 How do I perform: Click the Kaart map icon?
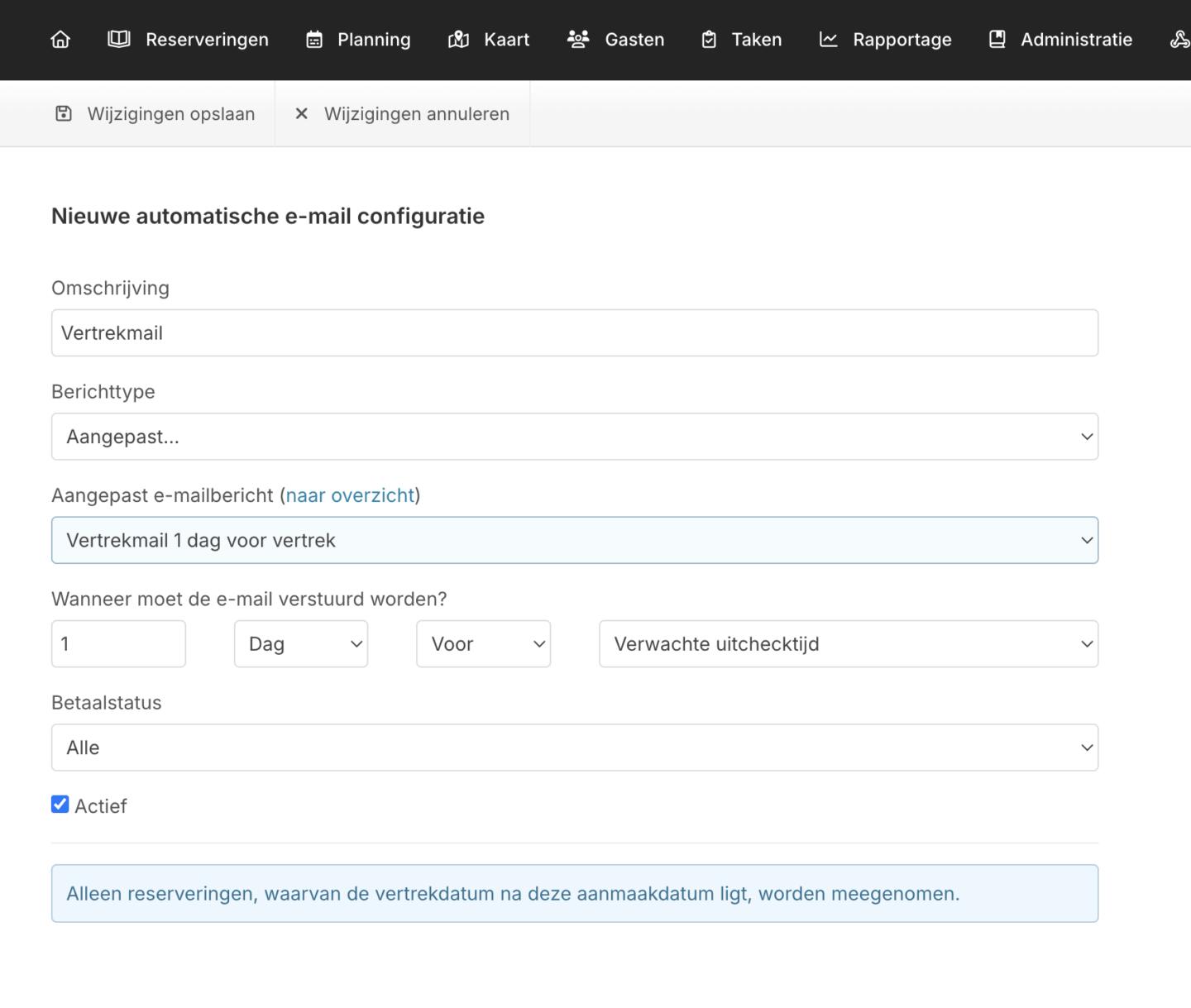click(458, 40)
